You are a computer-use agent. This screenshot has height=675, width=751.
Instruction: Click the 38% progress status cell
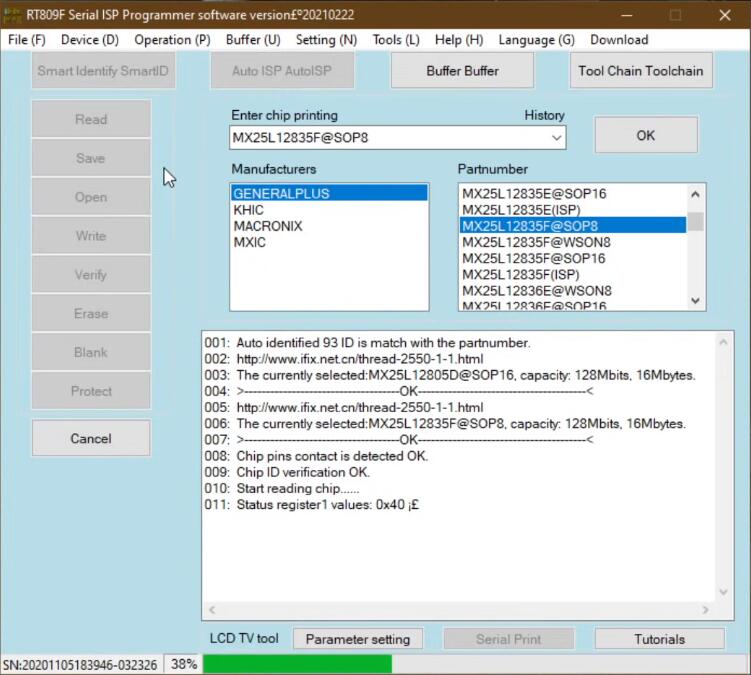coord(183,664)
